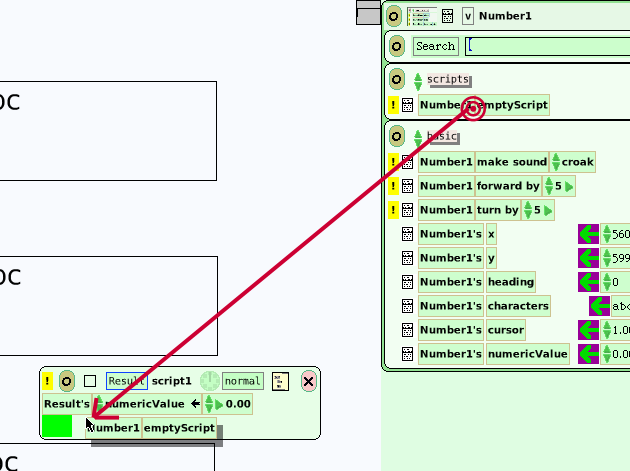Run forward by with its yellow exclamation
Viewport: 630px width, 471px height.
coord(393,186)
